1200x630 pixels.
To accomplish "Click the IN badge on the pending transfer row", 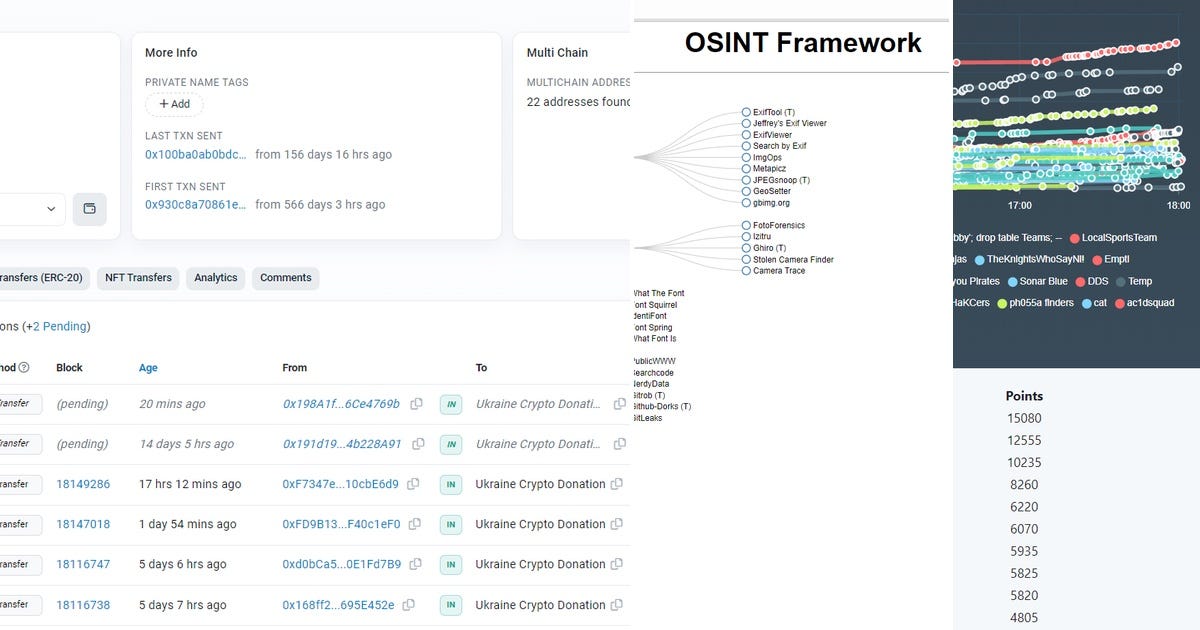I will point(450,404).
